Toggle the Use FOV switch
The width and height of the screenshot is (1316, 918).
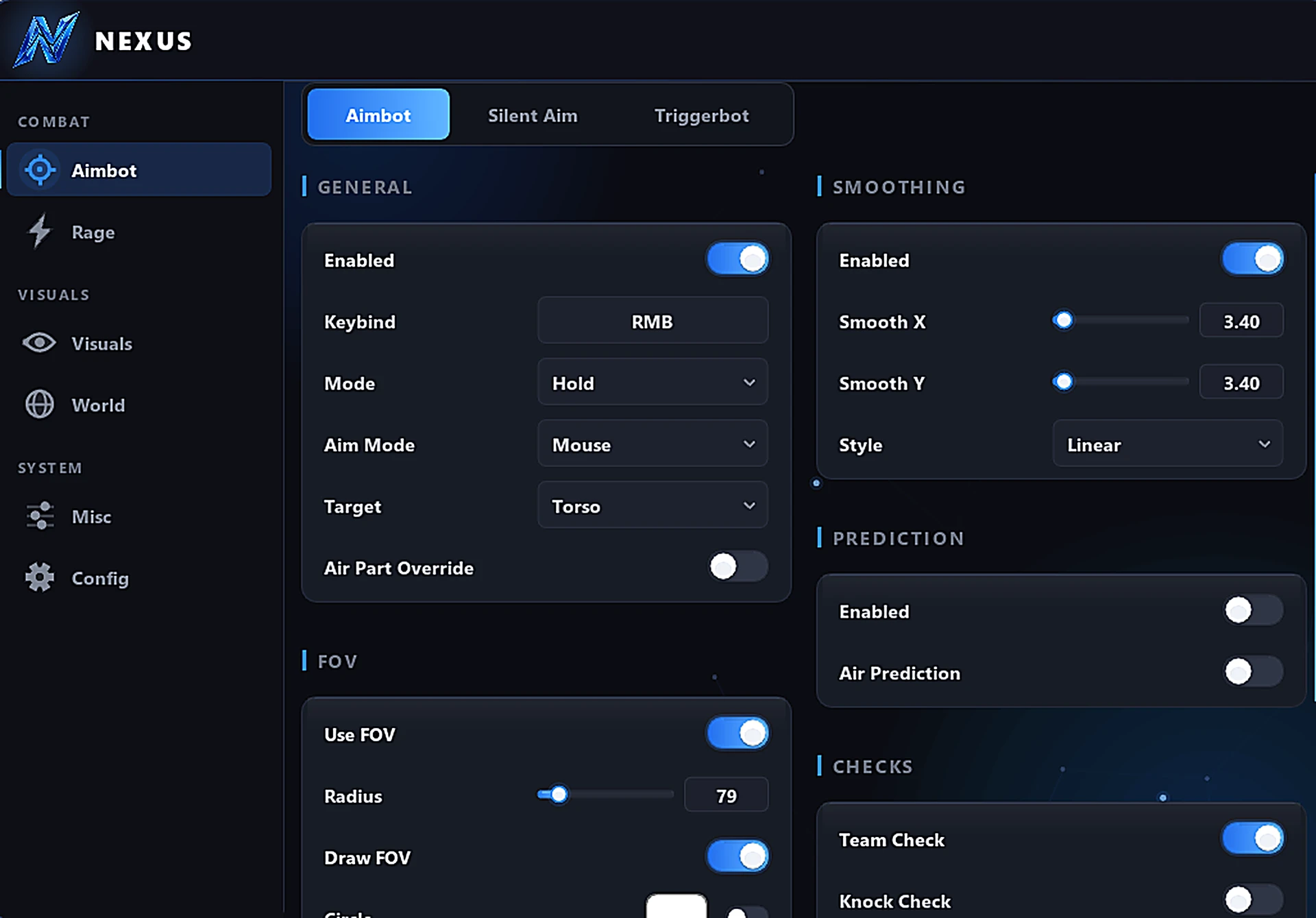click(738, 734)
